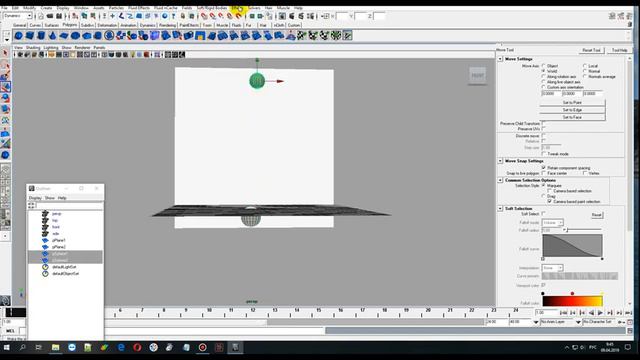The image size is (640, 360).
Task: Click the red recorder icon in the taskbar
Action: [x=202, y=347]
